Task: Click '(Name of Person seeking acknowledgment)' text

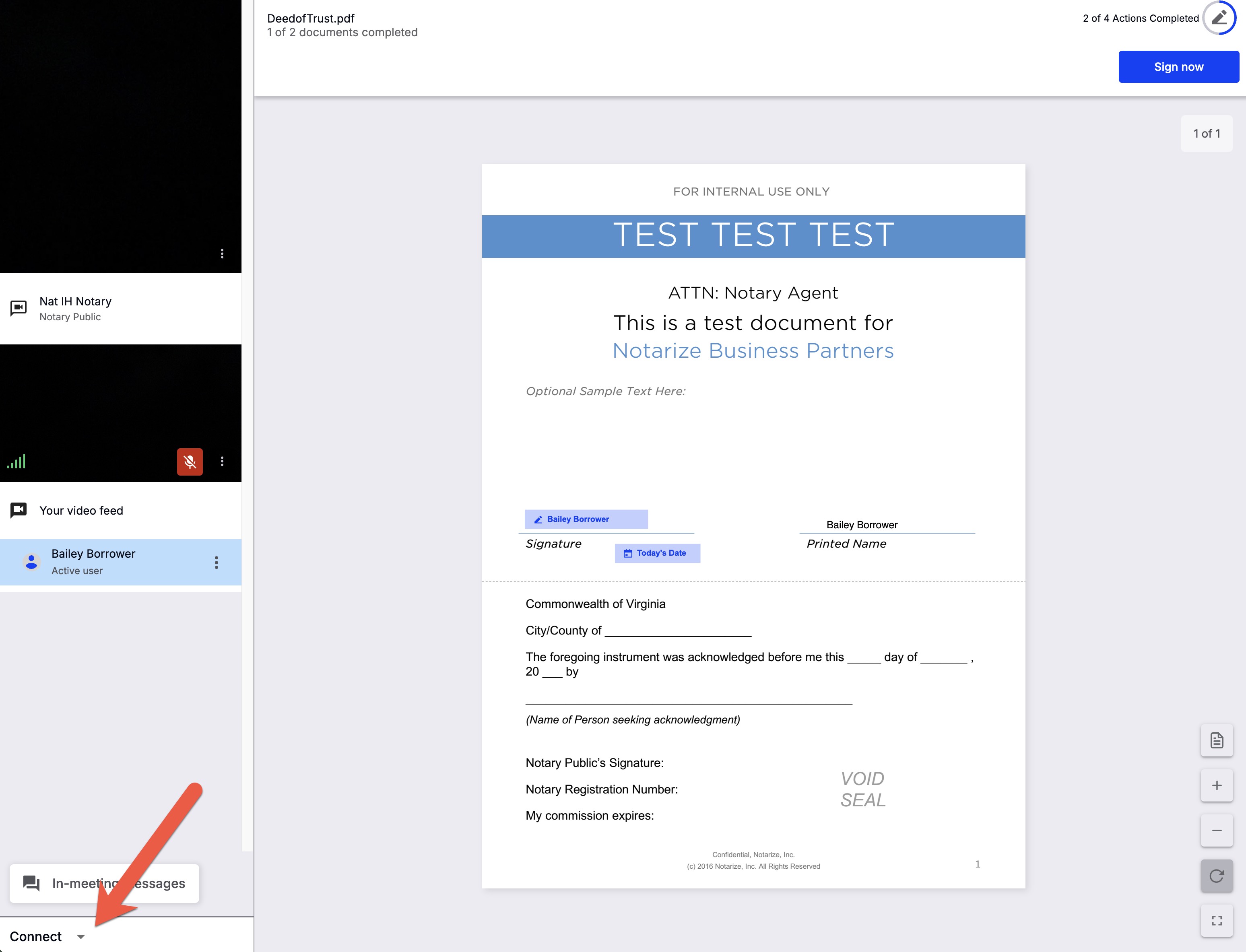Action: pyautogui.click(x=633, y=720)
